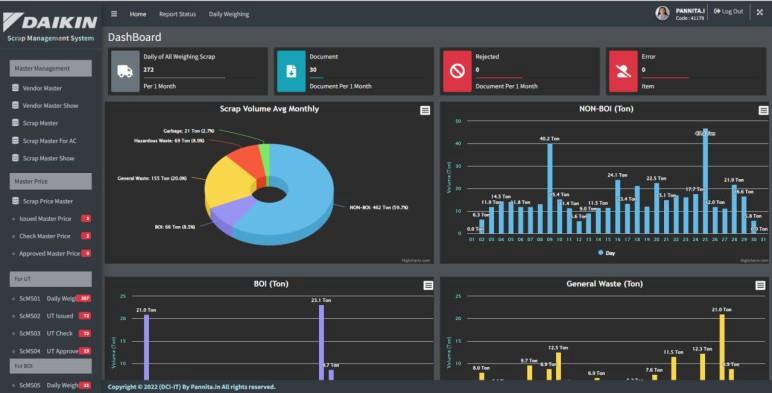Image resolution: width=772 pixels, height=393 pixels.
Task: Open Scrap Master Show in sidebar
Action: tap(48, 158)
